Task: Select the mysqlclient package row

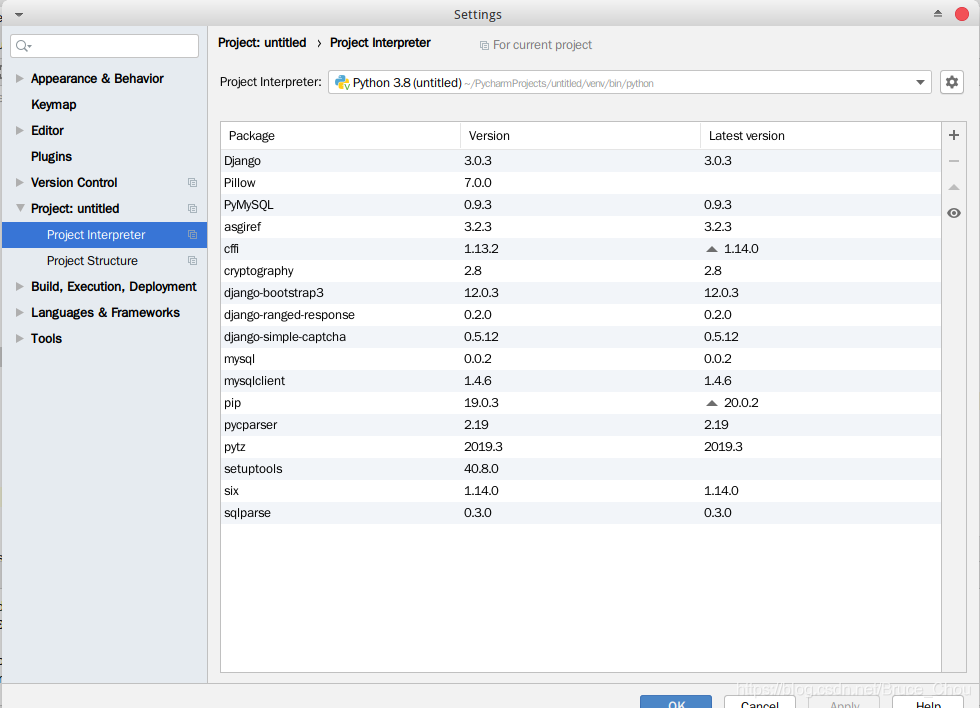Action: [x=581, y=381]
